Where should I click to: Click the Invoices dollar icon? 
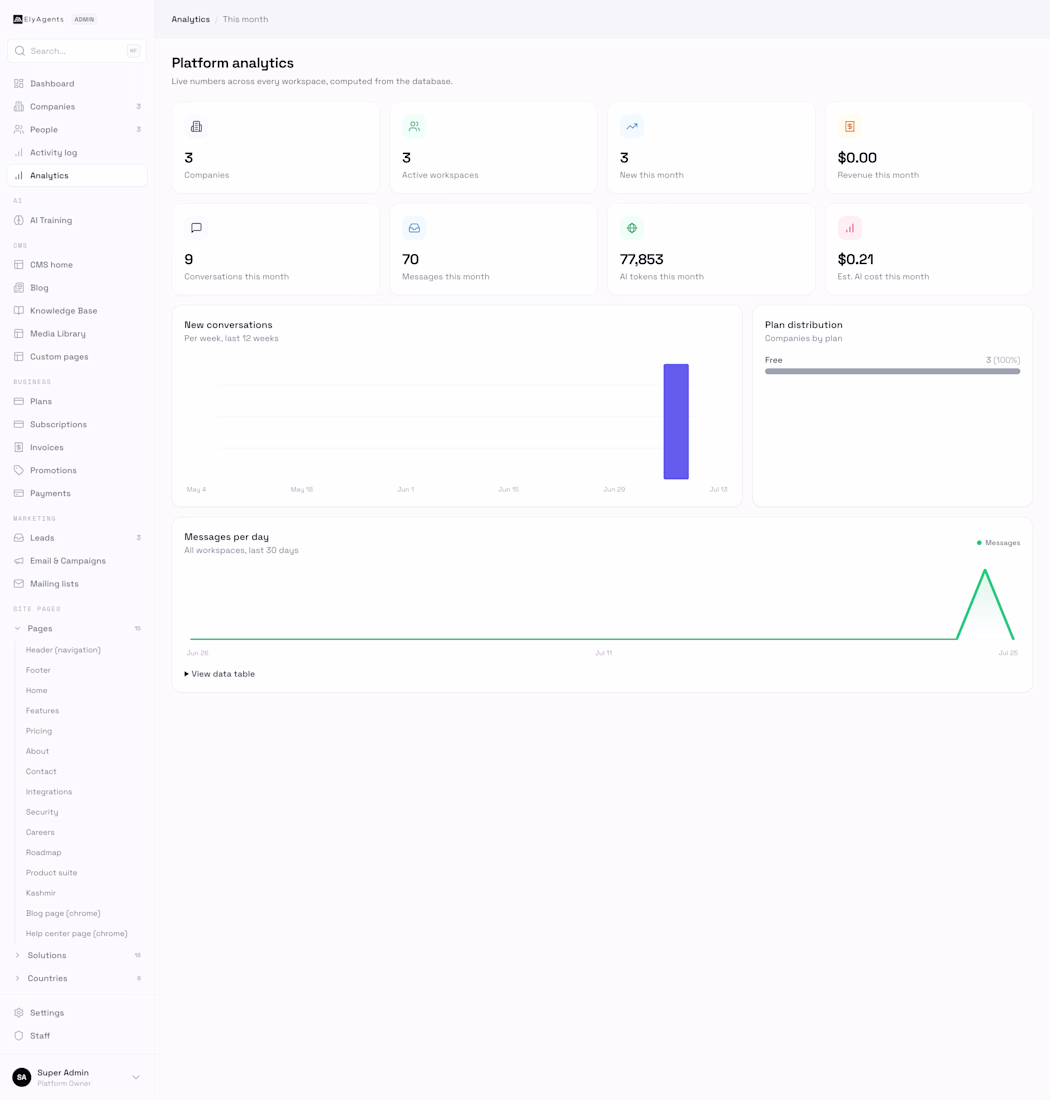coord(19,447)
